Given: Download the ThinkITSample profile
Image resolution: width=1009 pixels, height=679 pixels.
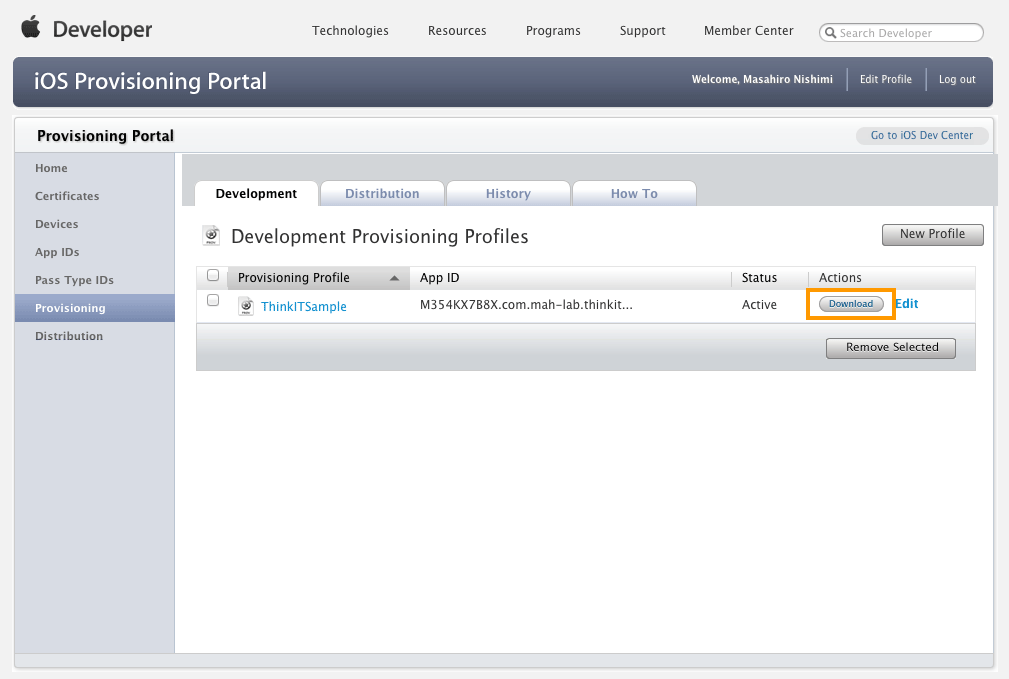Looking at the screenshot, I should click(x=851, y=304).
